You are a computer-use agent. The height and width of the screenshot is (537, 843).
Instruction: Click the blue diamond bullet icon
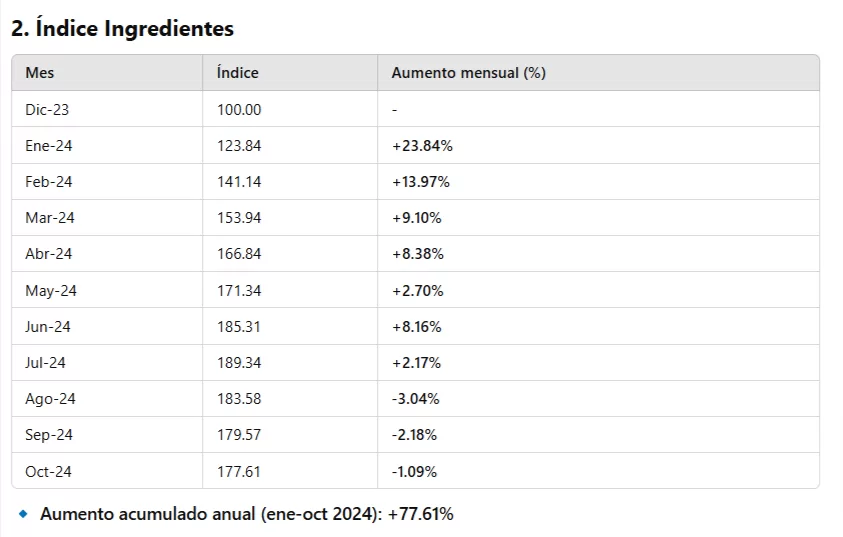[24, 514]
